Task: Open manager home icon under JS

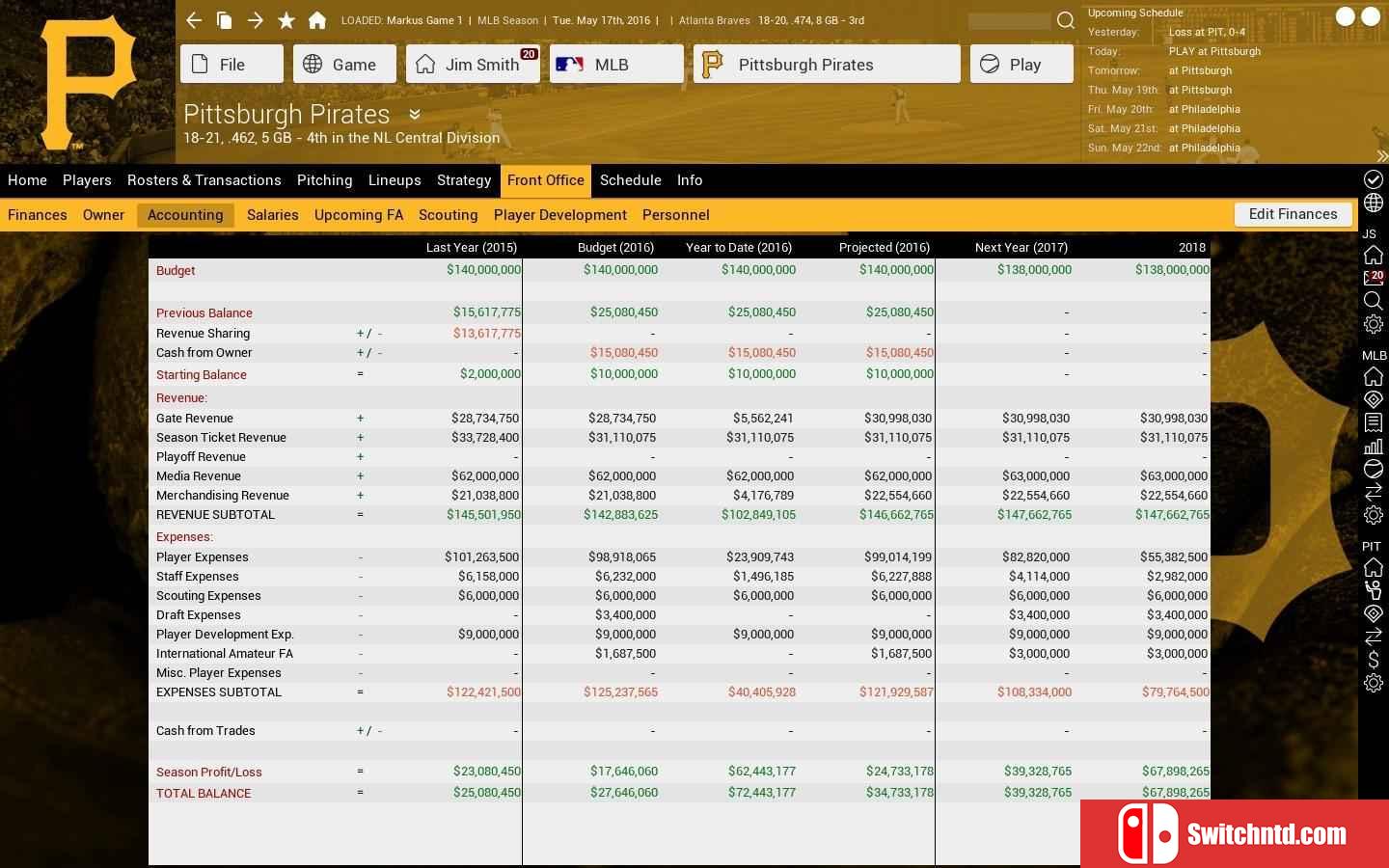Action: pyautogui.click(x=1374, y=255)
